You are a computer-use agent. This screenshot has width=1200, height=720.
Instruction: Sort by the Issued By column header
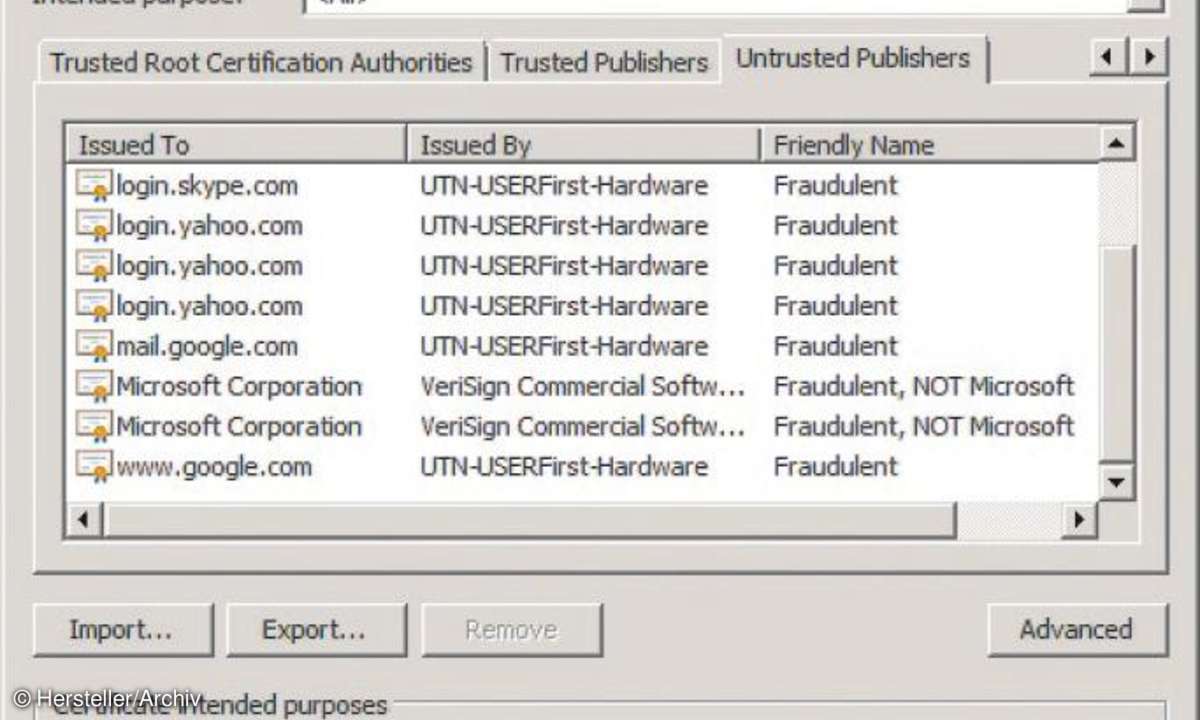583,145
